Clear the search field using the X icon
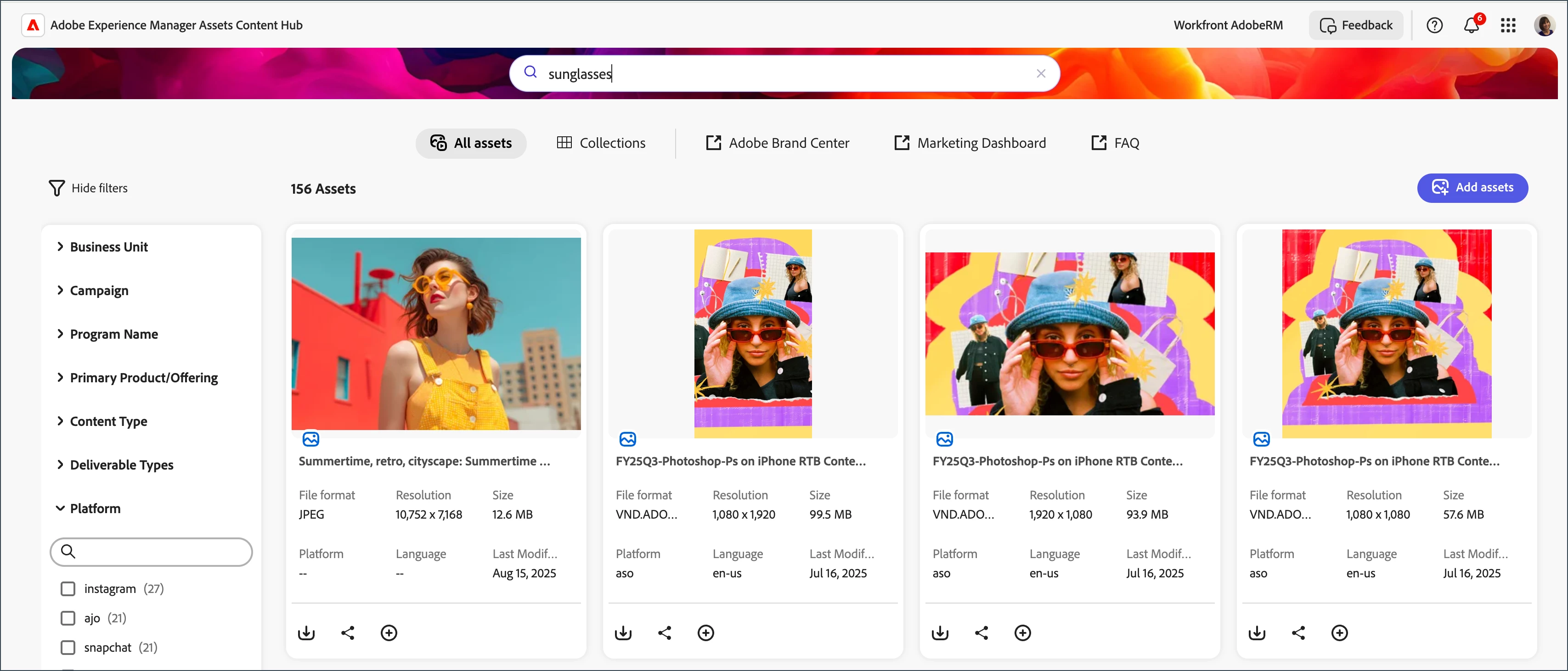This screenshot has height=671, width=1568. tap(1041, 73)
